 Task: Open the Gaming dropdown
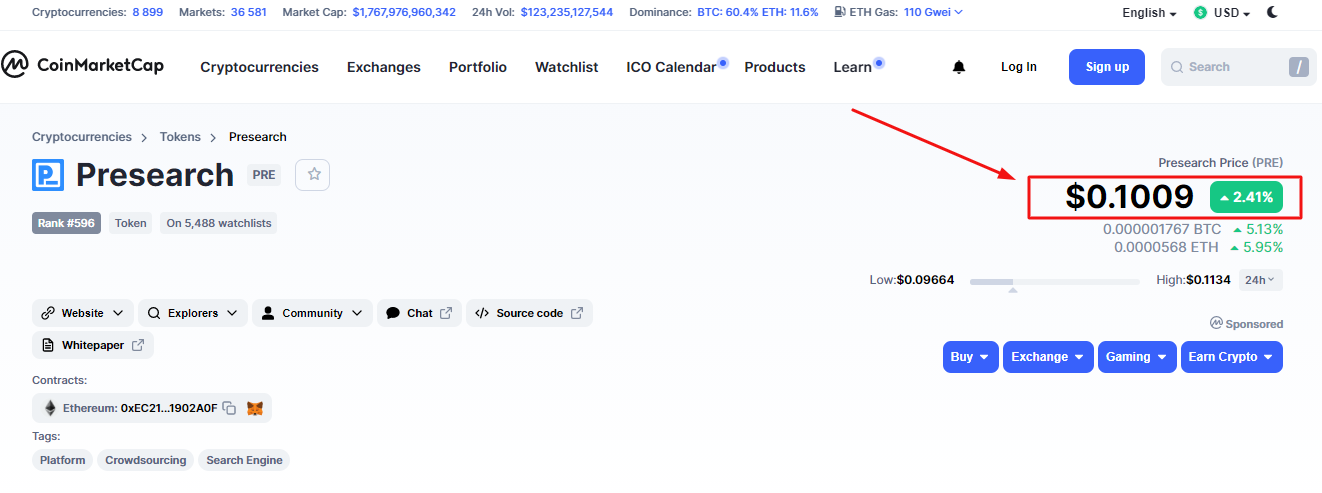pyautogui.click(x=1137, y=357)
